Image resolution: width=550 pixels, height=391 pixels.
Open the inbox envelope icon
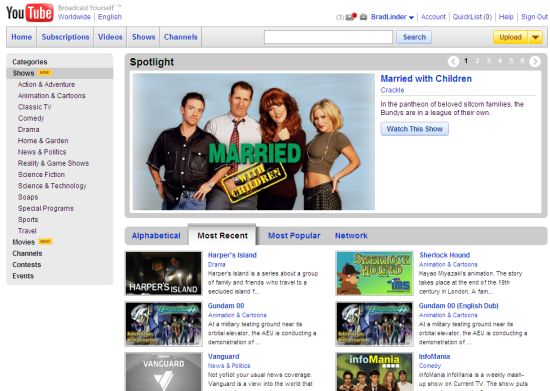(x=351, y=16)
